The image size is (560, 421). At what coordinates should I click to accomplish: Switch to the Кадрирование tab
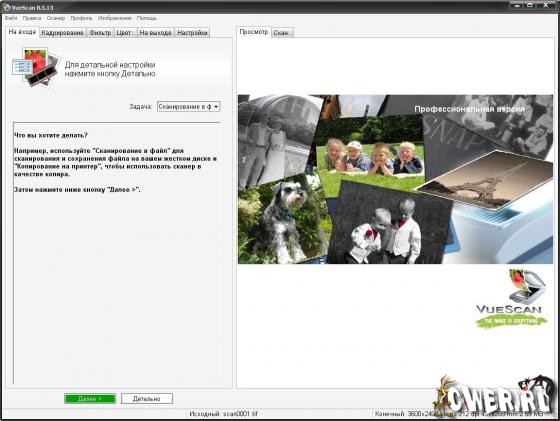point(62,32)
